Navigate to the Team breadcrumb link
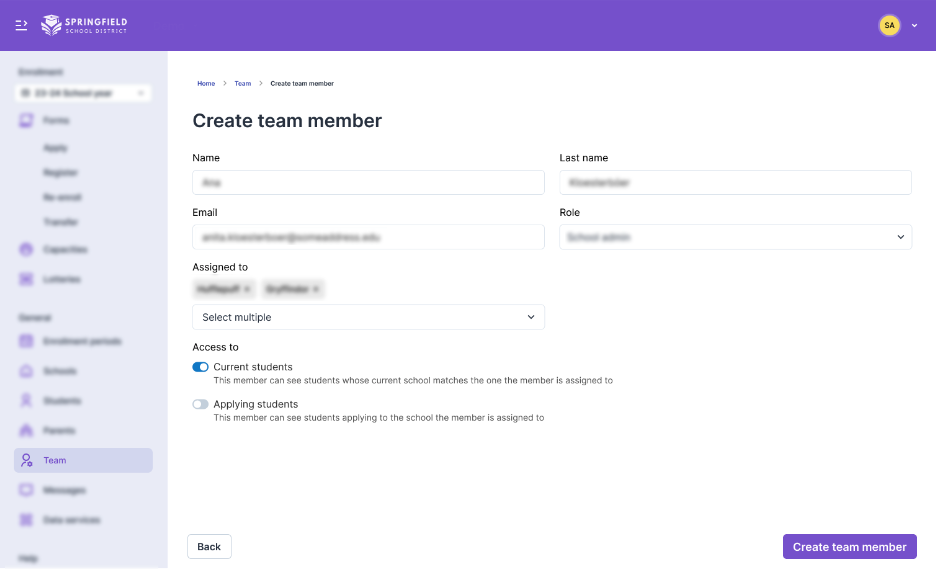The width and height of the screenshot is (936, 572). 243,84
